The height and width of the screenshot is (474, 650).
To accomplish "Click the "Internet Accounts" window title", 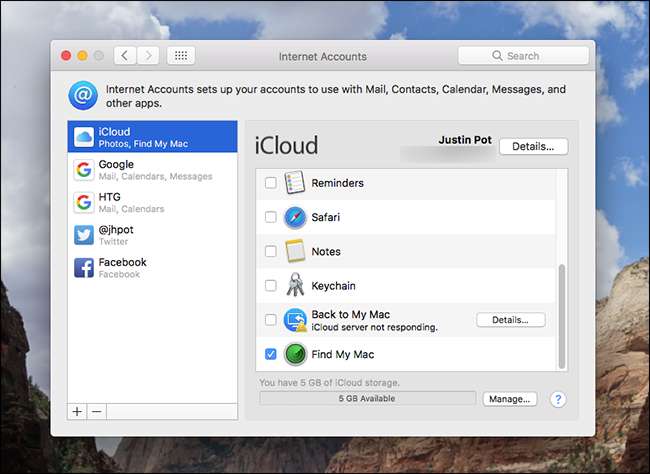I will tap(323, 56).
